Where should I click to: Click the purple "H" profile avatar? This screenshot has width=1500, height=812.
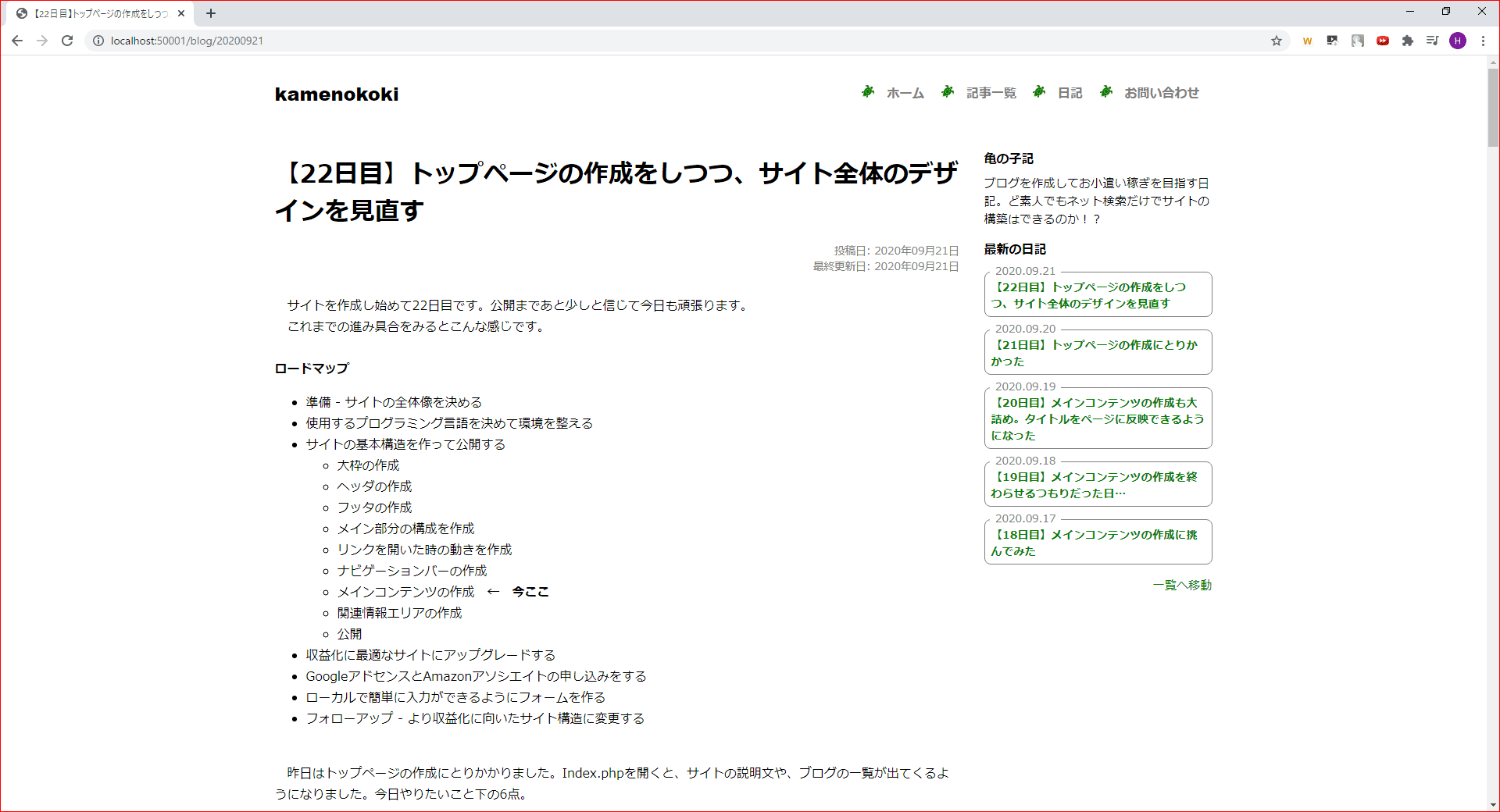[x=1458, y=41]
